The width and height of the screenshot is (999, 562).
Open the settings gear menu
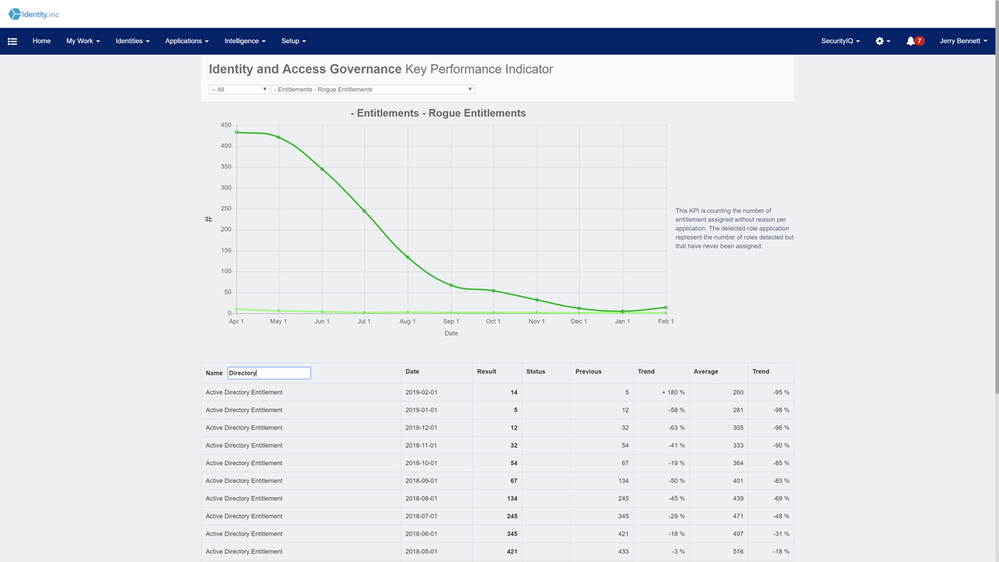[x=882, y=42]
